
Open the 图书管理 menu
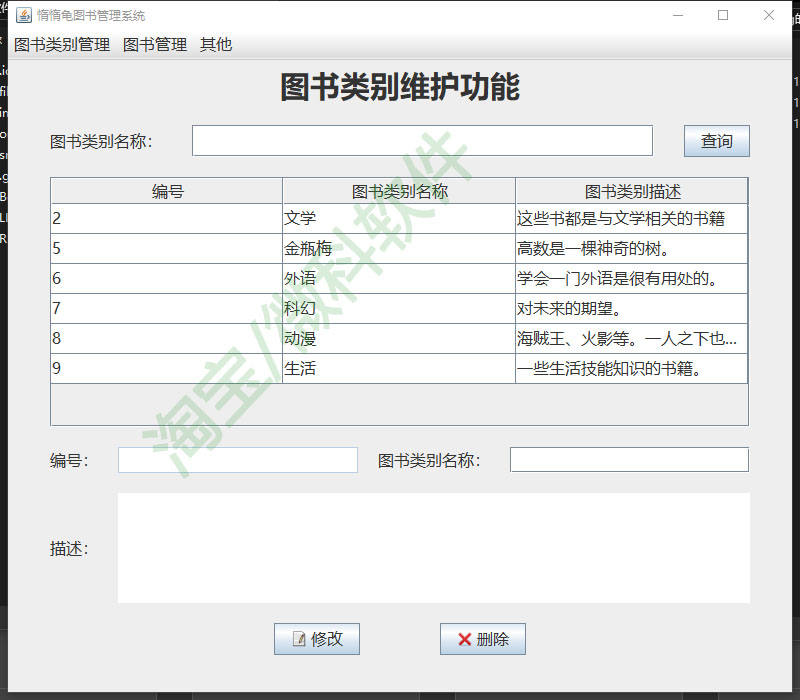[x=155, y=45]
